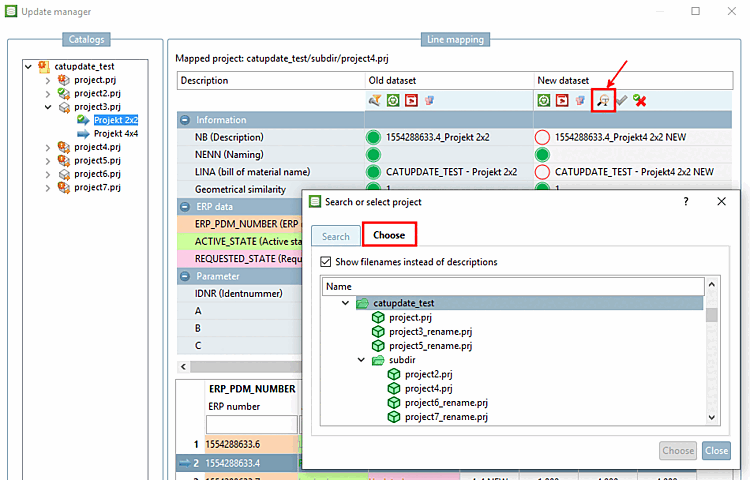
Task: Toggle red empty circle for NB in New dataset
Action: click(542, 137)
